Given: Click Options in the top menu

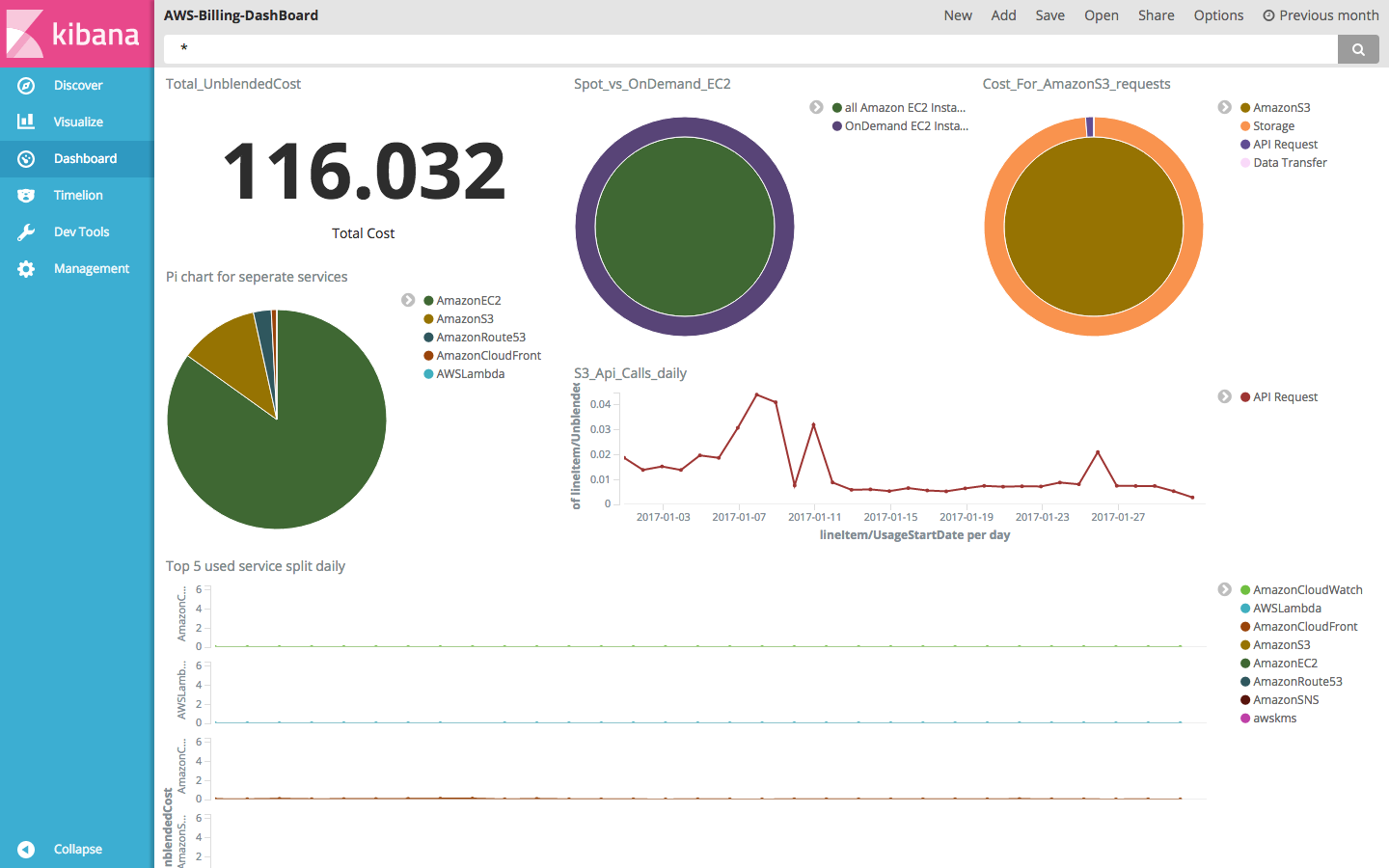Looking at the screenshot, I should point(1218,15).
